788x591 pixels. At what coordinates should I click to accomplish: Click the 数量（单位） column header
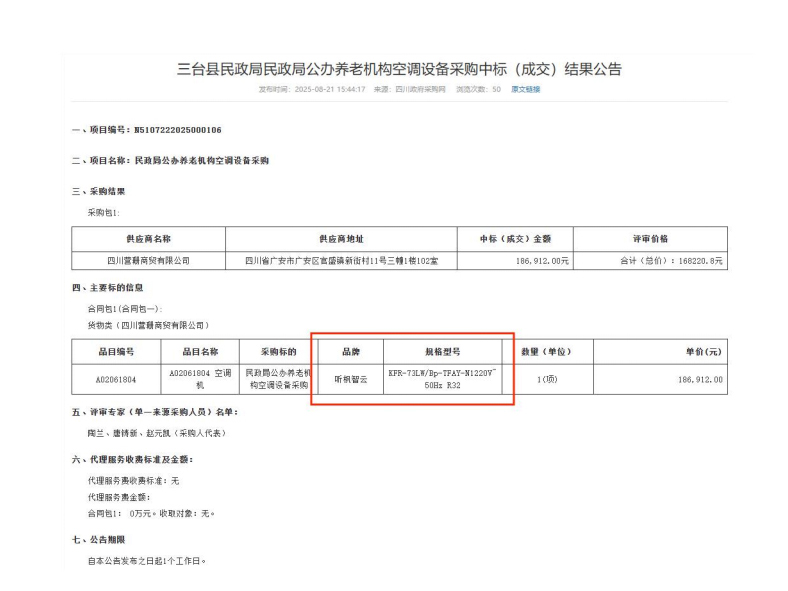(547, 352)
